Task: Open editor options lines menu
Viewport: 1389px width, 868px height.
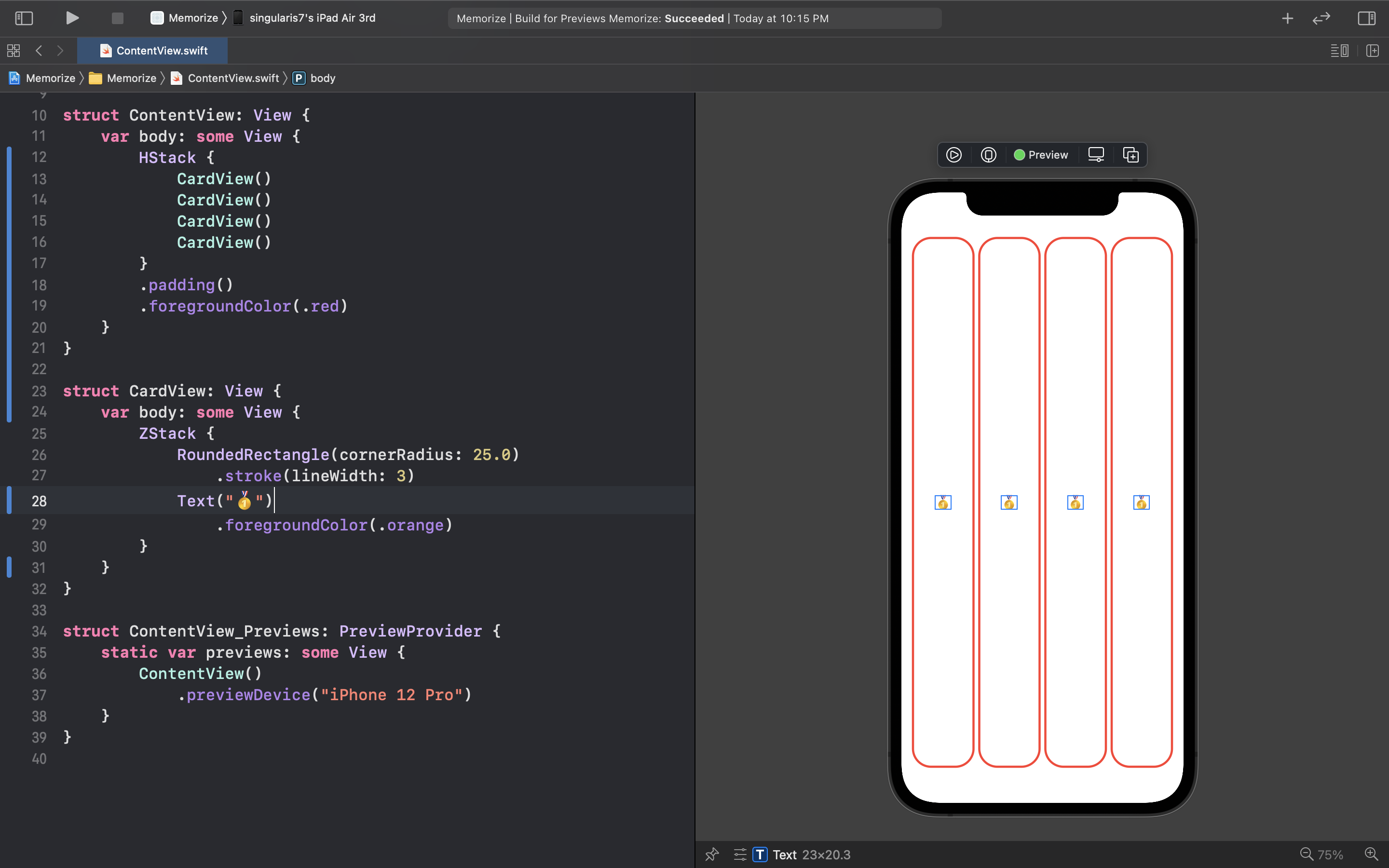Action: [x=1339, y=51]
